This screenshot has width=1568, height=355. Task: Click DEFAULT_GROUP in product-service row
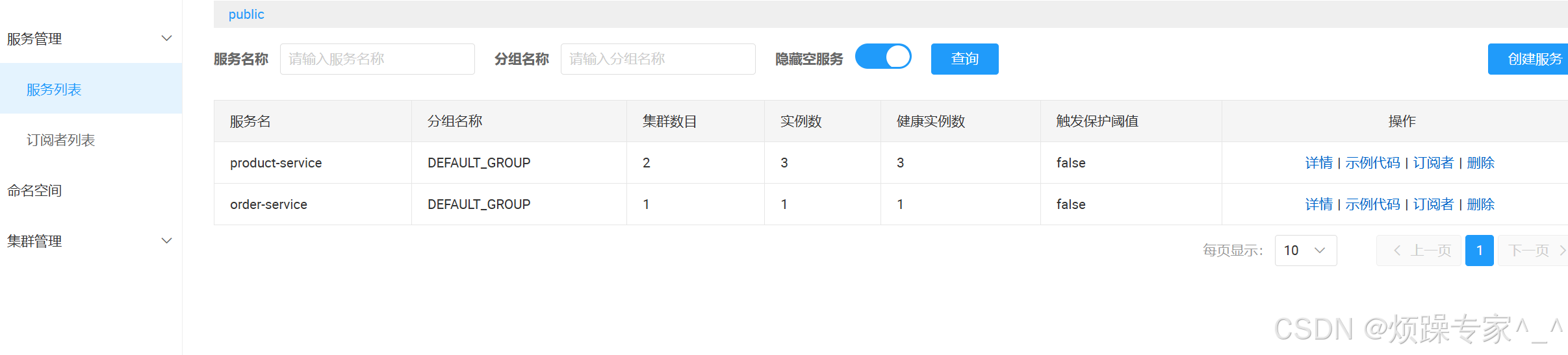coord(479,163)
